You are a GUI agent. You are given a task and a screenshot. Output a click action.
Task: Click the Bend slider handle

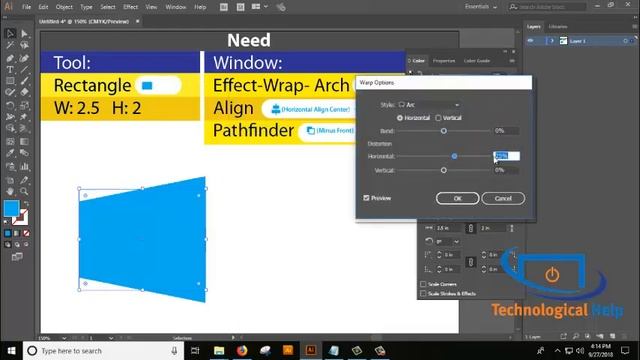tap(444, 131)
